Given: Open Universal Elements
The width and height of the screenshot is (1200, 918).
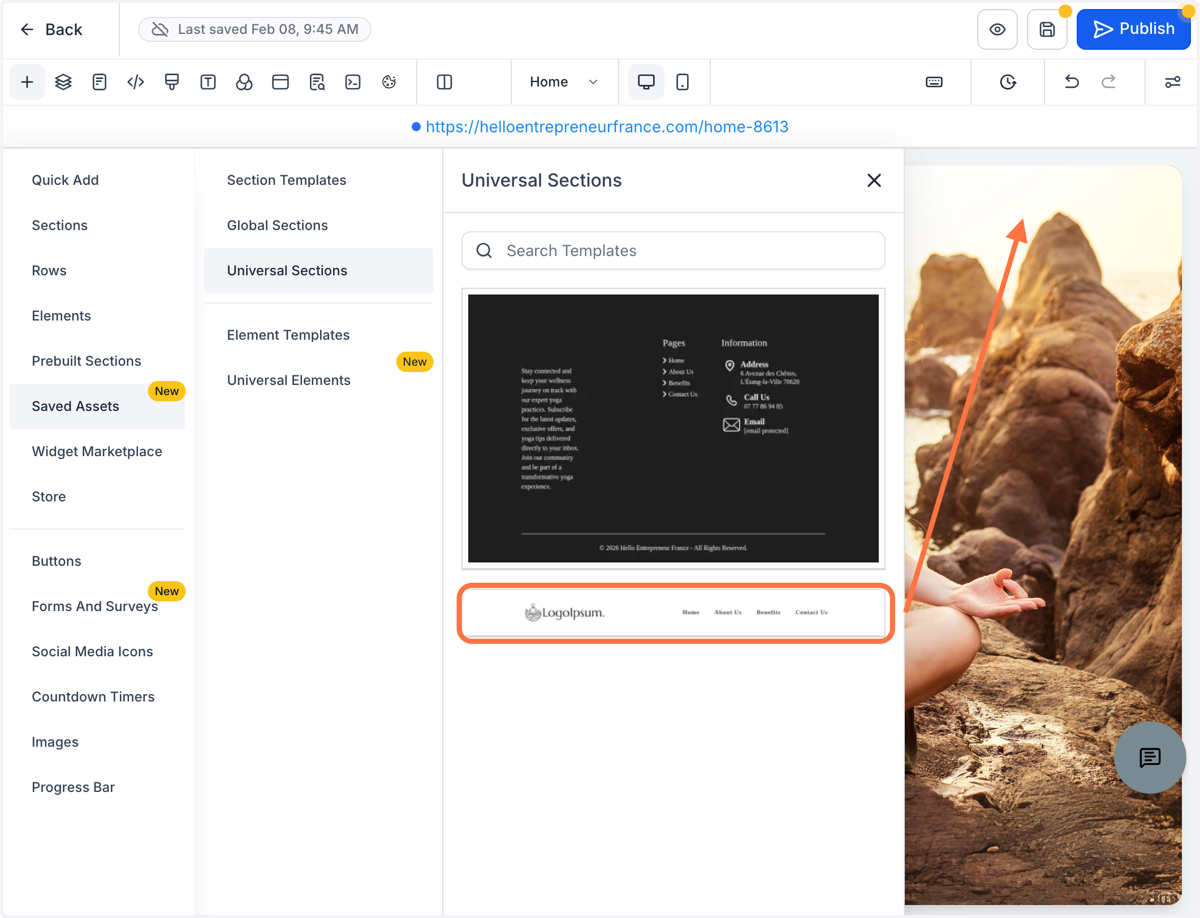Looking at the screenshot, I should click(x=289, y=380).
